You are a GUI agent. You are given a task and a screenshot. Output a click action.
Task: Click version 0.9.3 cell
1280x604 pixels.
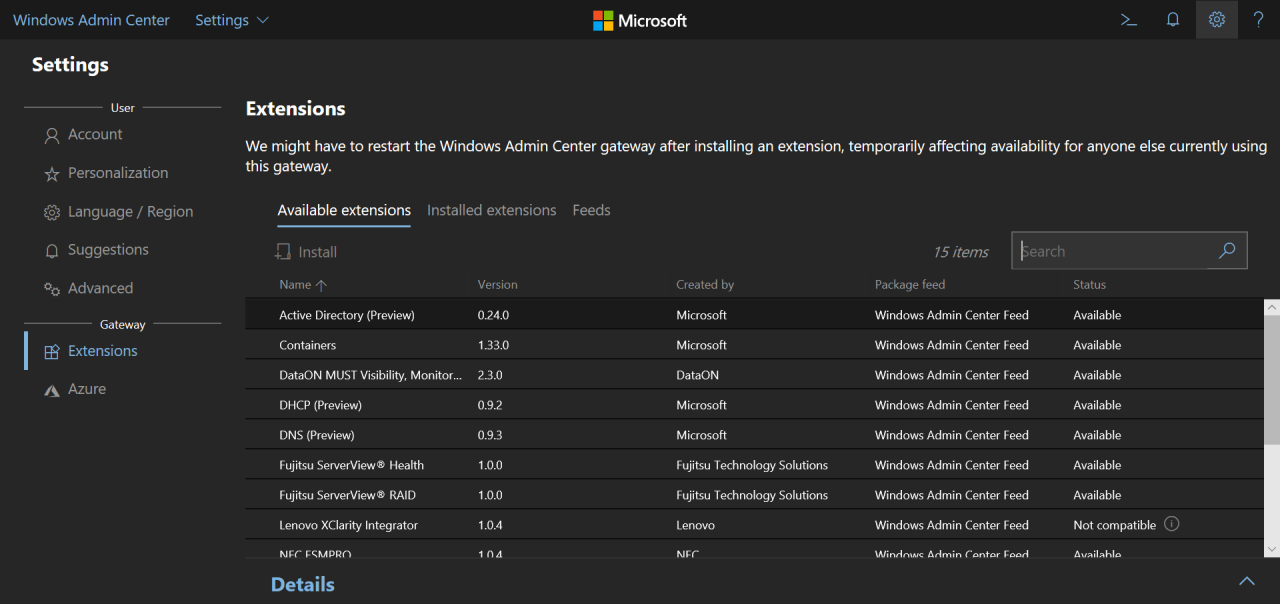tap(490, 435)
